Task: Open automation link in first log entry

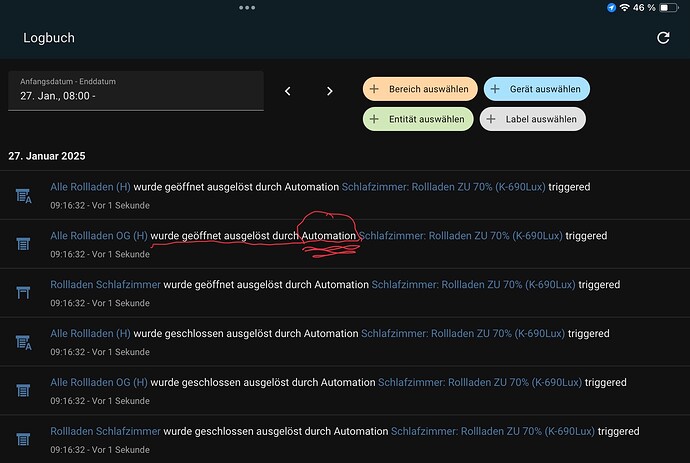Action: 444,187
